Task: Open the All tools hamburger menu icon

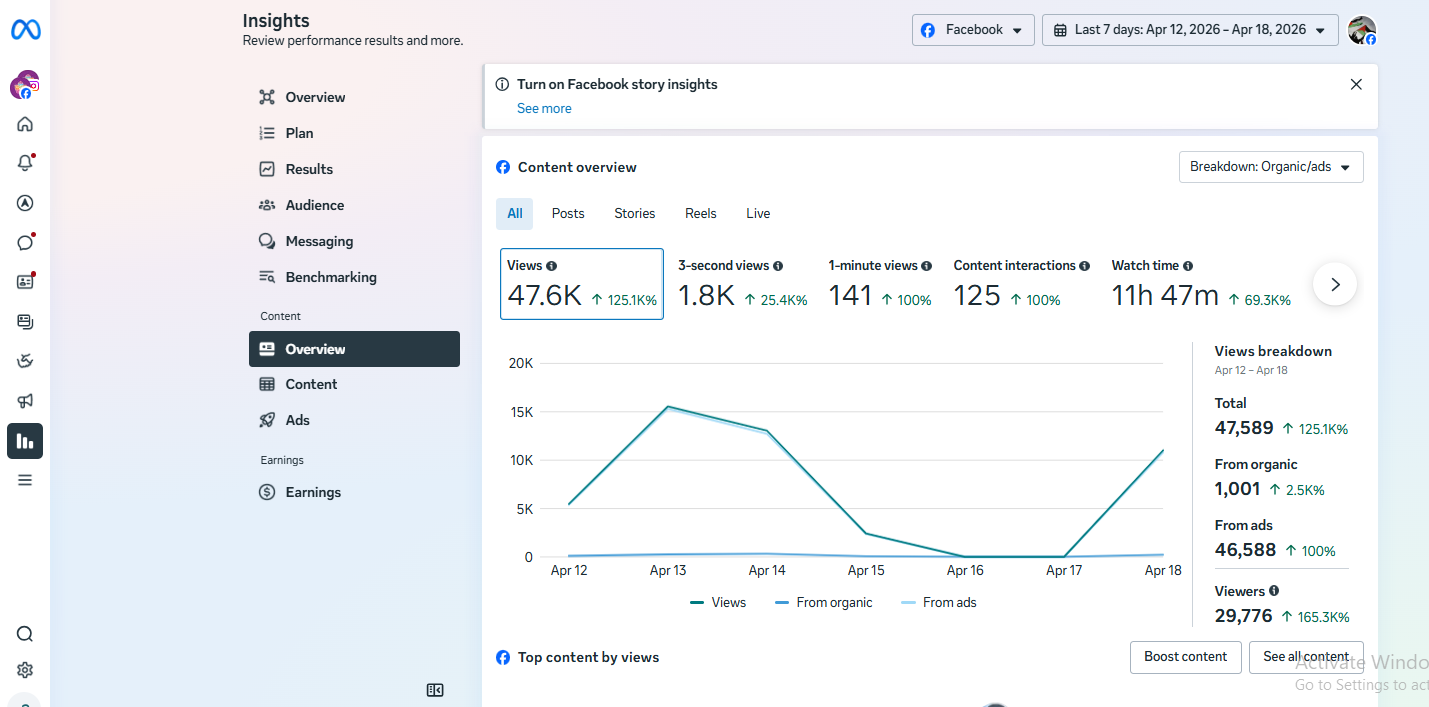Action: (25, 480)
